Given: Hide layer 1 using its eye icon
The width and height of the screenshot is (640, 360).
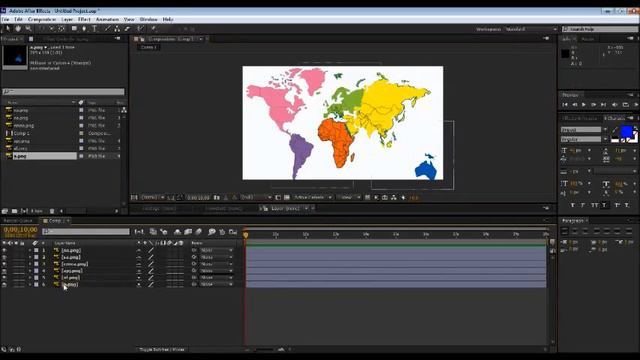Looking at the screenshot, I should [4, 250].
